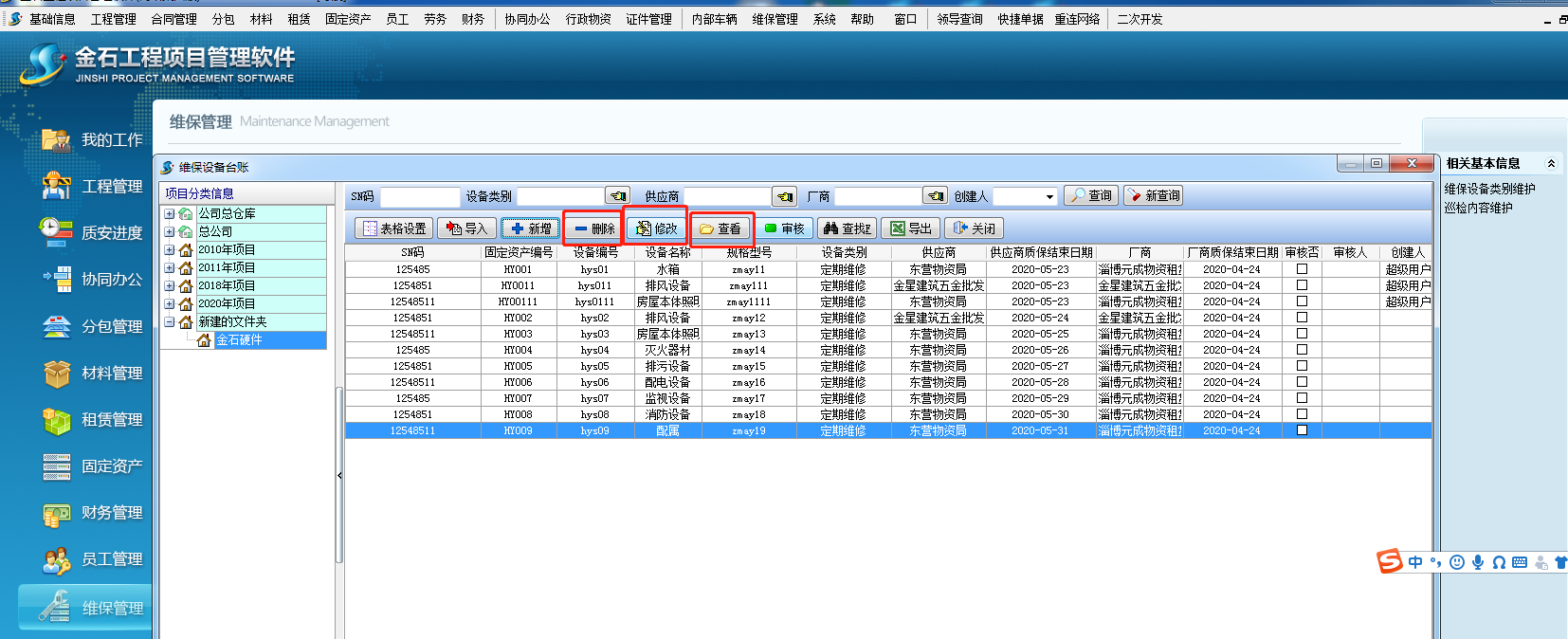Screen dimensions: 1568x639
Task: Open the 维保管理 menu in menu bar
Action: tap(775, 19)
